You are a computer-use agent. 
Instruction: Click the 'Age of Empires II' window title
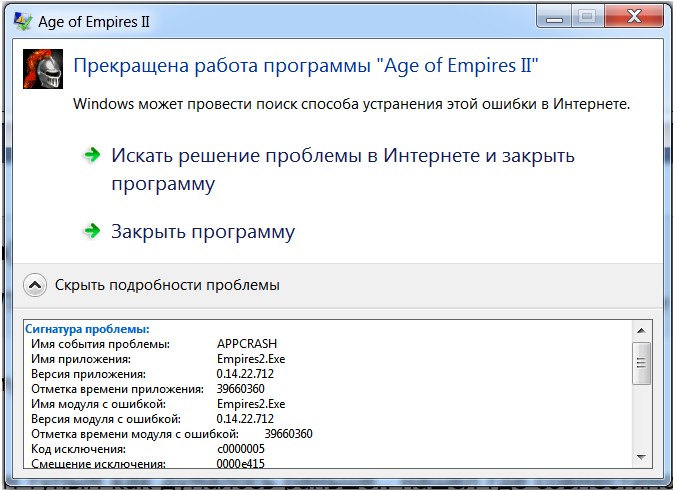(x=94, y=22)
